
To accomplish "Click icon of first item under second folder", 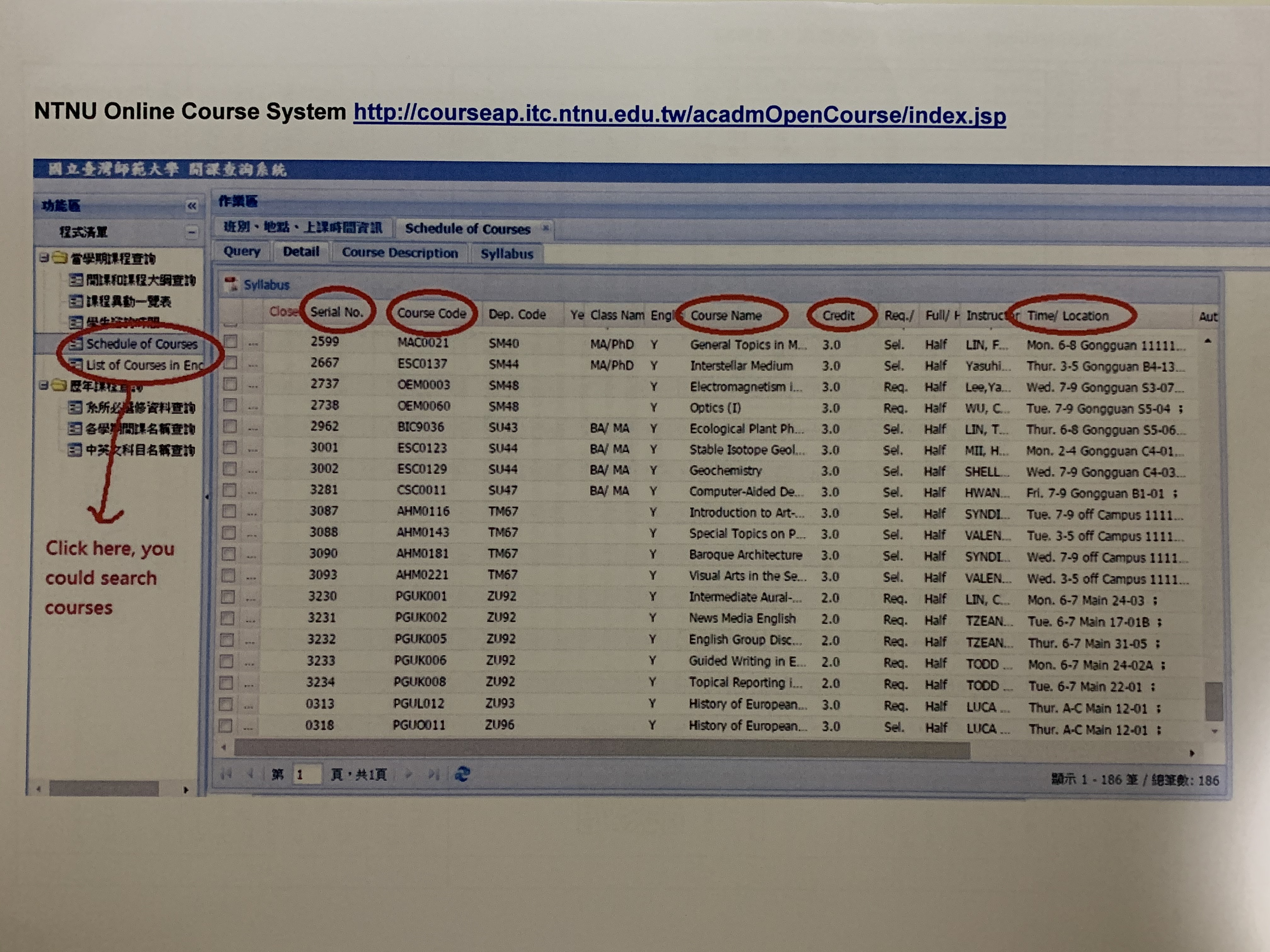I will [75, 407].
